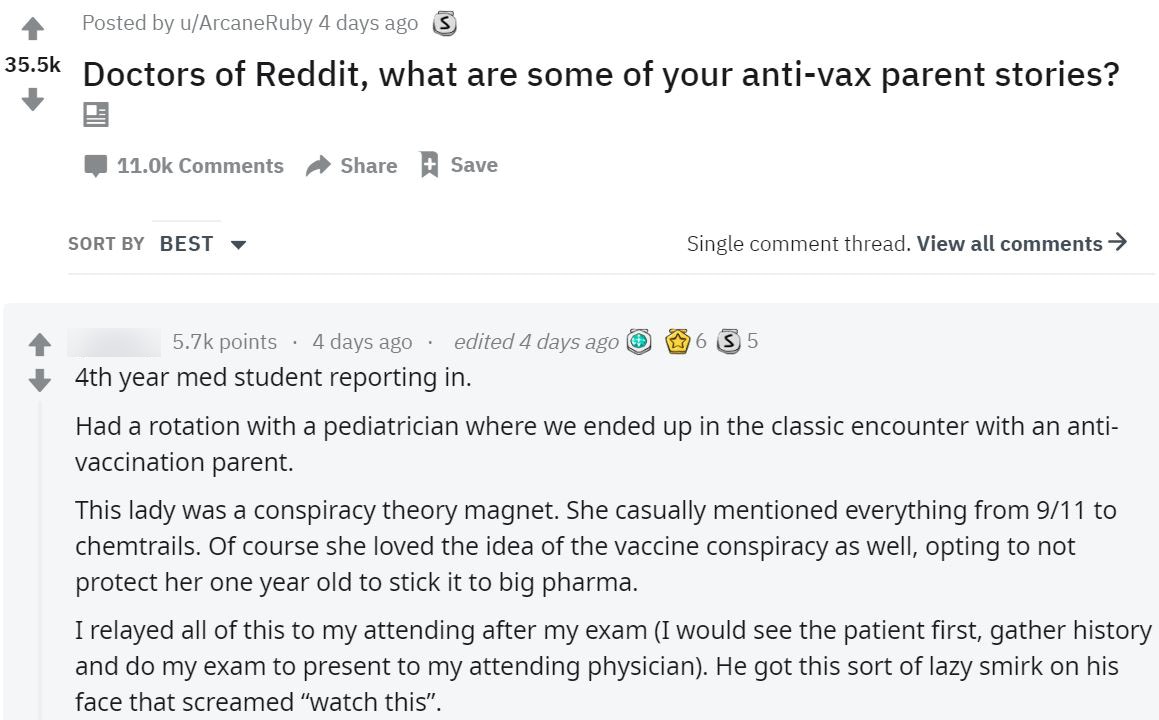The height and width of the screenshot is (720, 1159).
Task: Click the comment's silver award badge
Action: 728,342
